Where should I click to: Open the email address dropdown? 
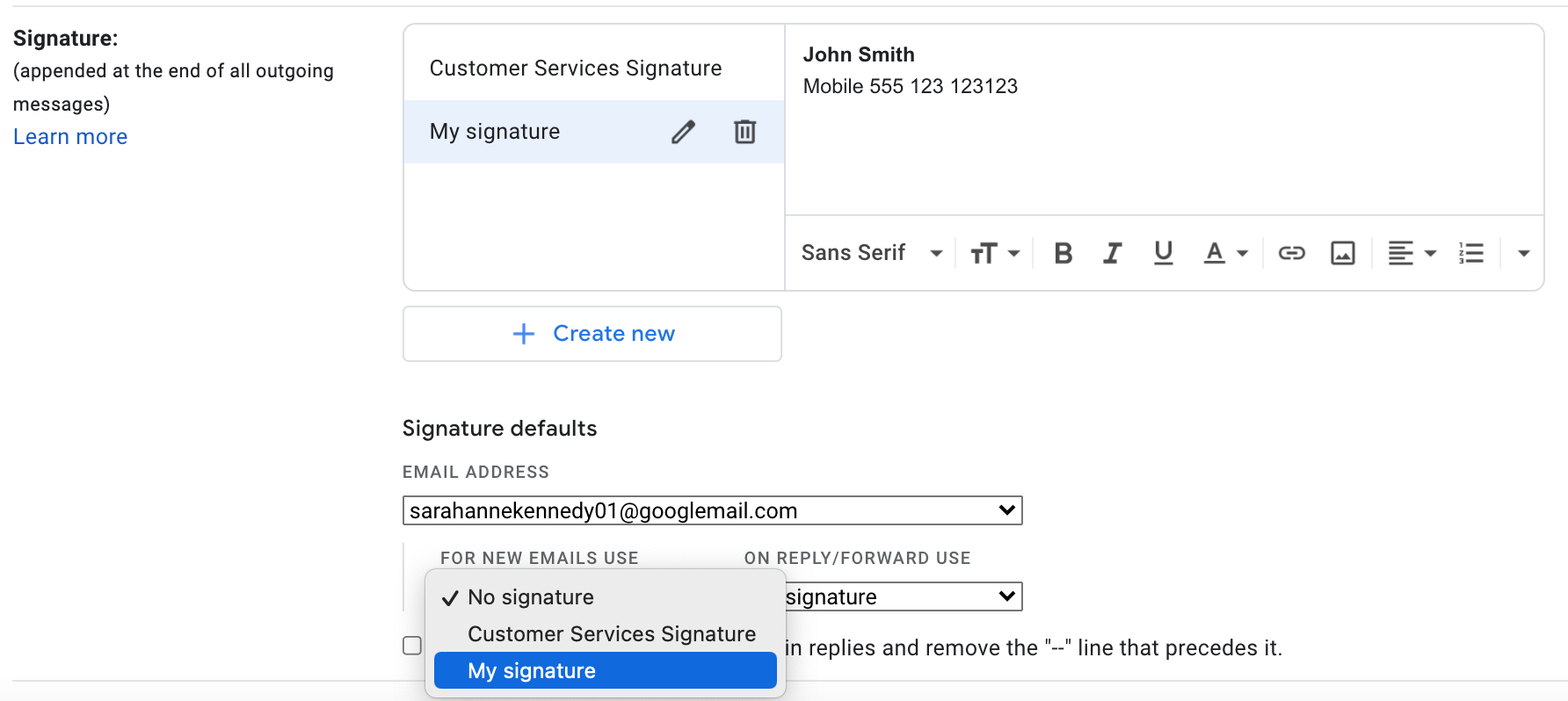point(712,510)
